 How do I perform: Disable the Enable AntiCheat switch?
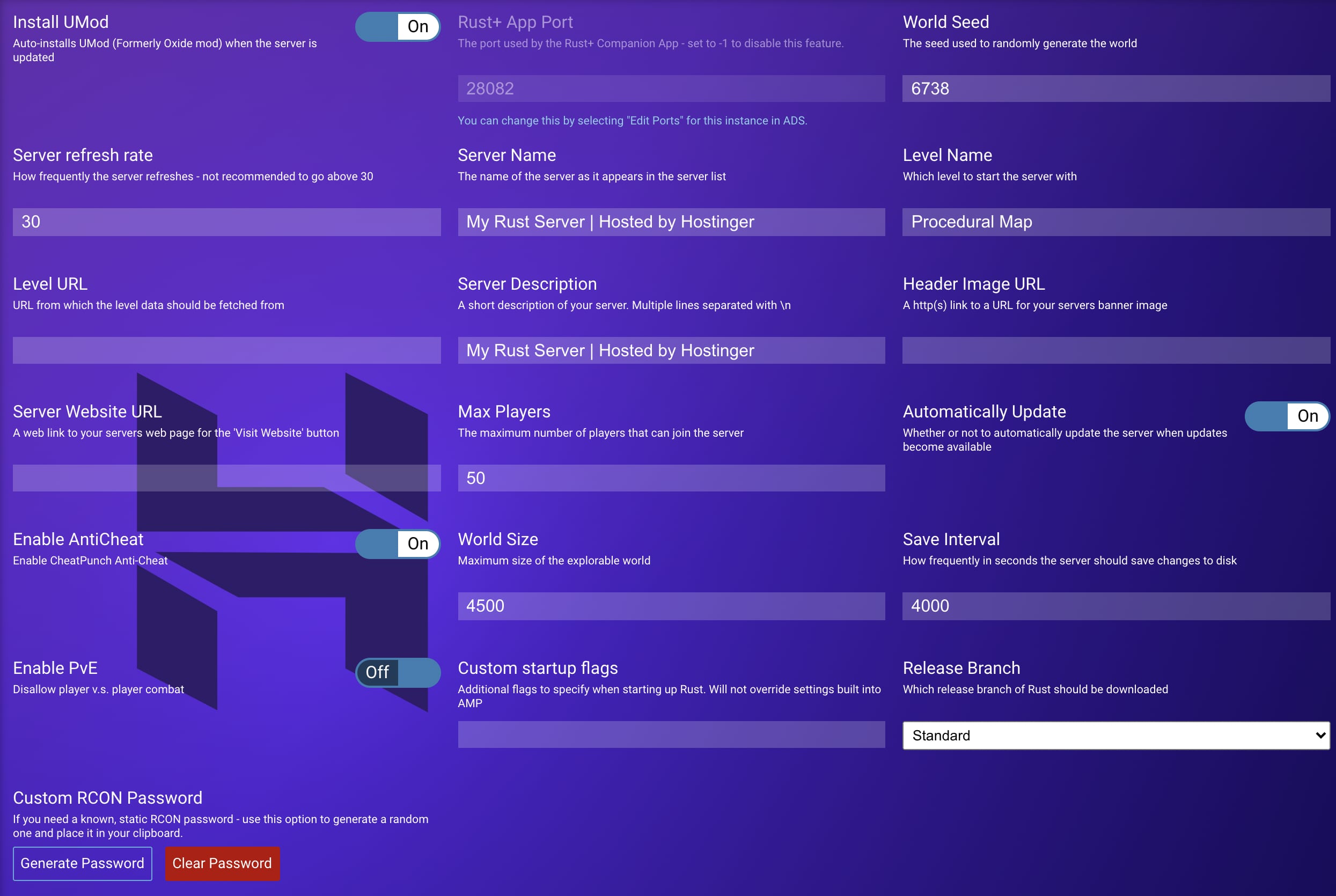point(397,544)
